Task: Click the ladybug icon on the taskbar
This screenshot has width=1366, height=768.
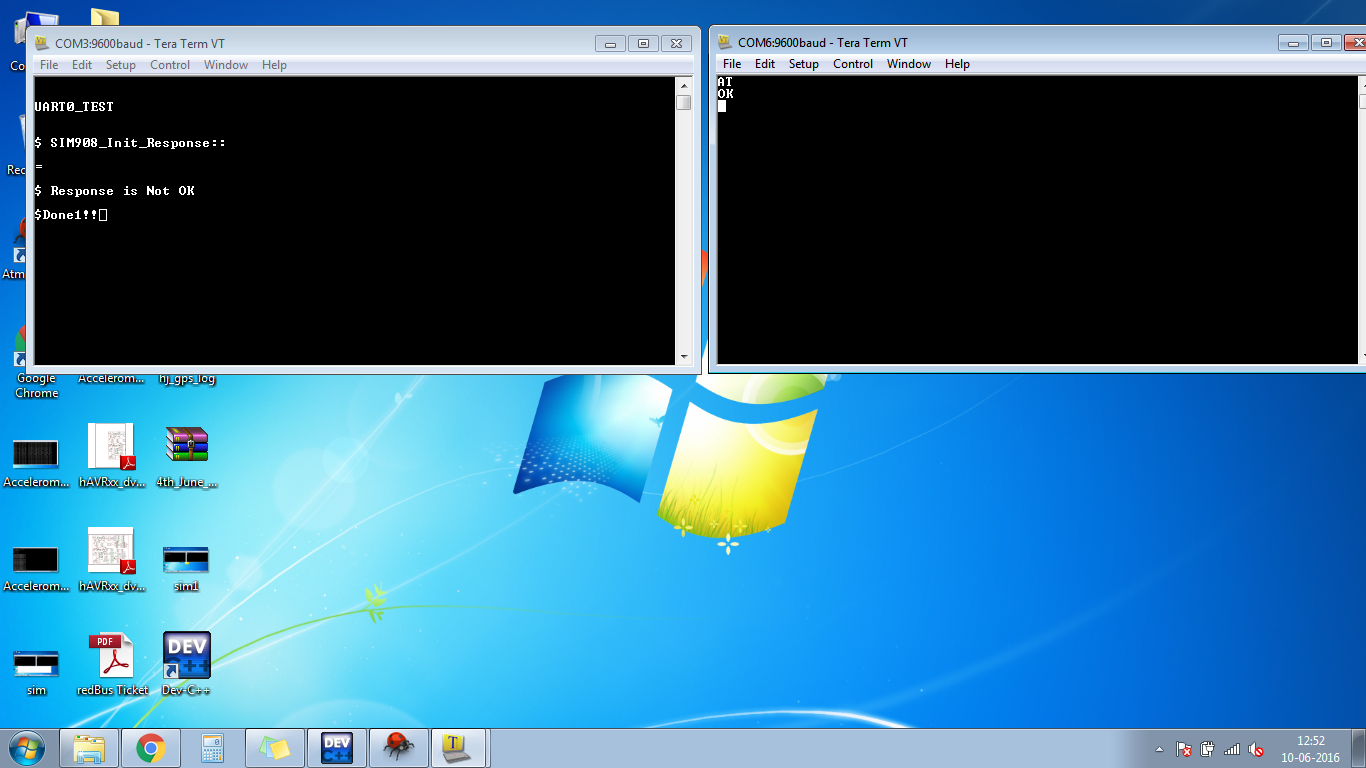Action: coord(398,748)
